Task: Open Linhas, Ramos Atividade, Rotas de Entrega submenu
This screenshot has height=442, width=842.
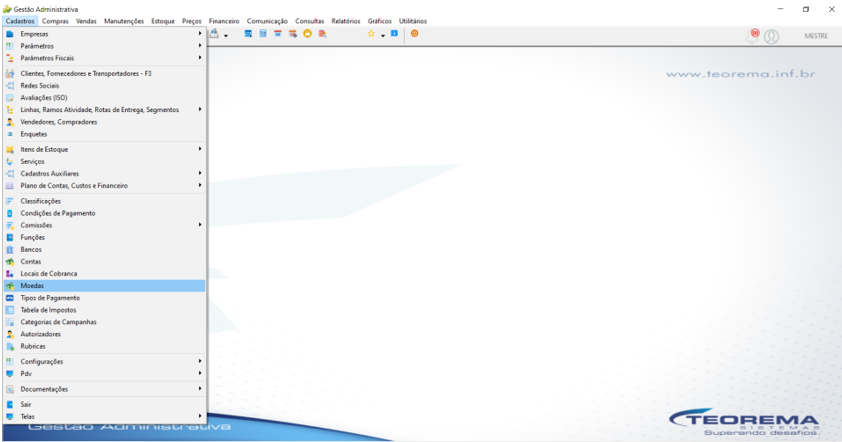Action: pos(104,110)
